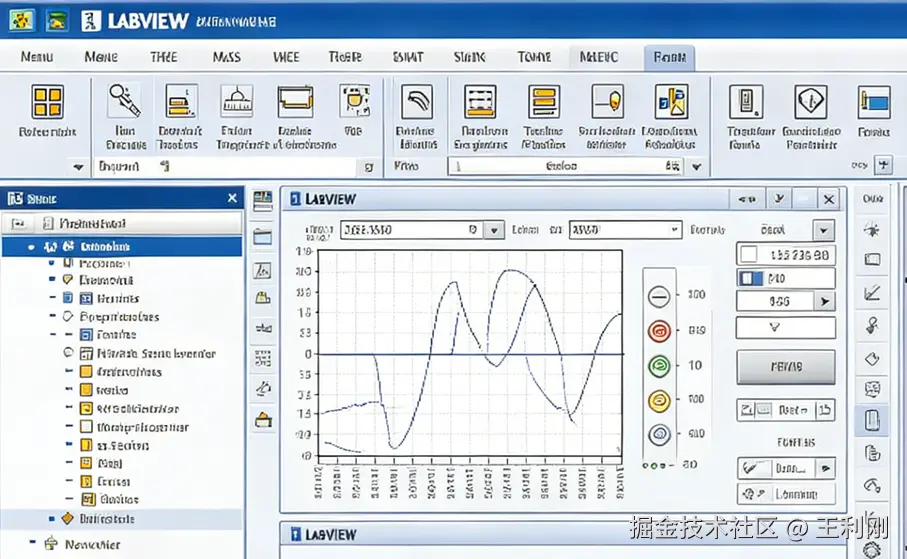The width and height of the screenshot is (907, 559).
Task: Collapse the bottom tree node with printer icon
Action: tap(32, 543)
